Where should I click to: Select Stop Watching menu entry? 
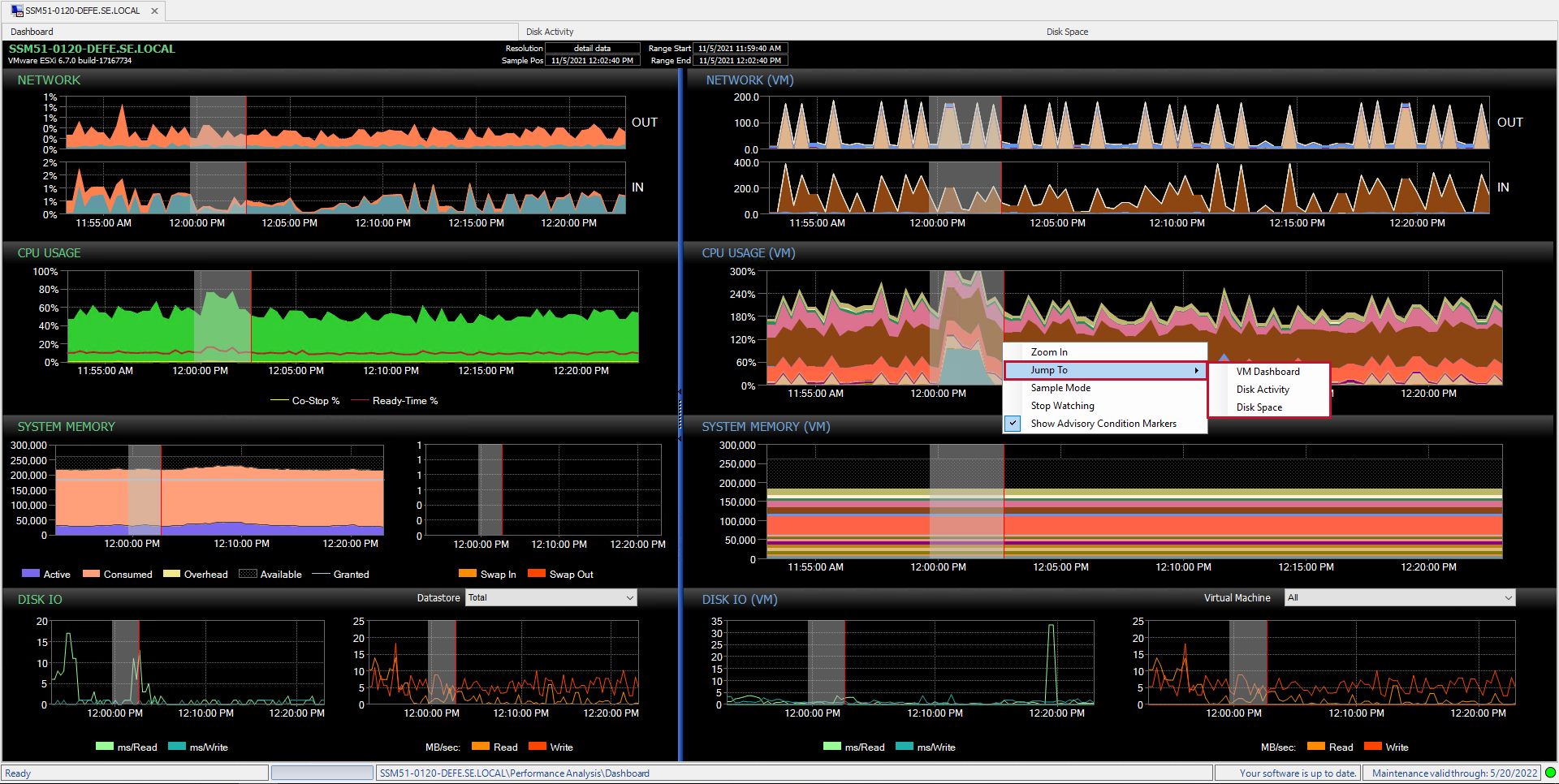click(x=1062, y=406)
